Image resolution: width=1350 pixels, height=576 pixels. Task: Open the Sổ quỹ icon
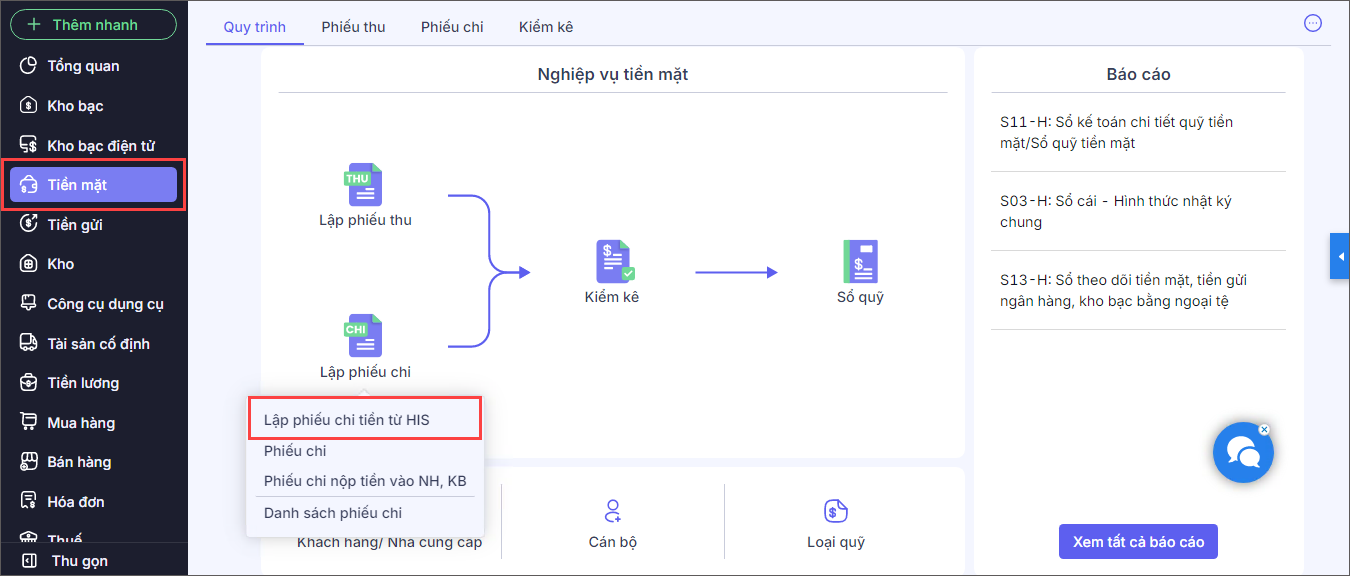(x=860, y=261)
